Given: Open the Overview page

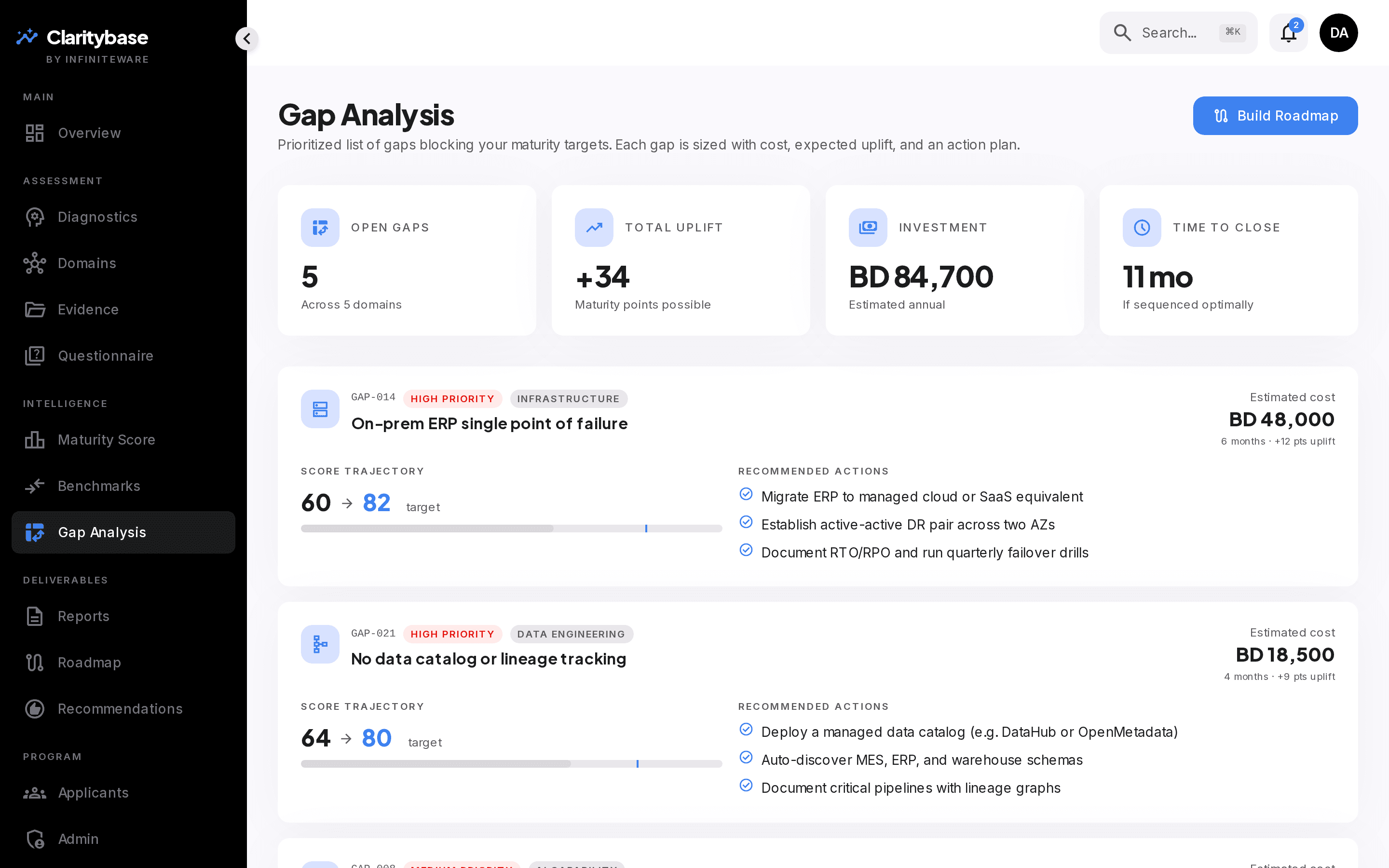Looking at the screenshot, I should (123, 133).
